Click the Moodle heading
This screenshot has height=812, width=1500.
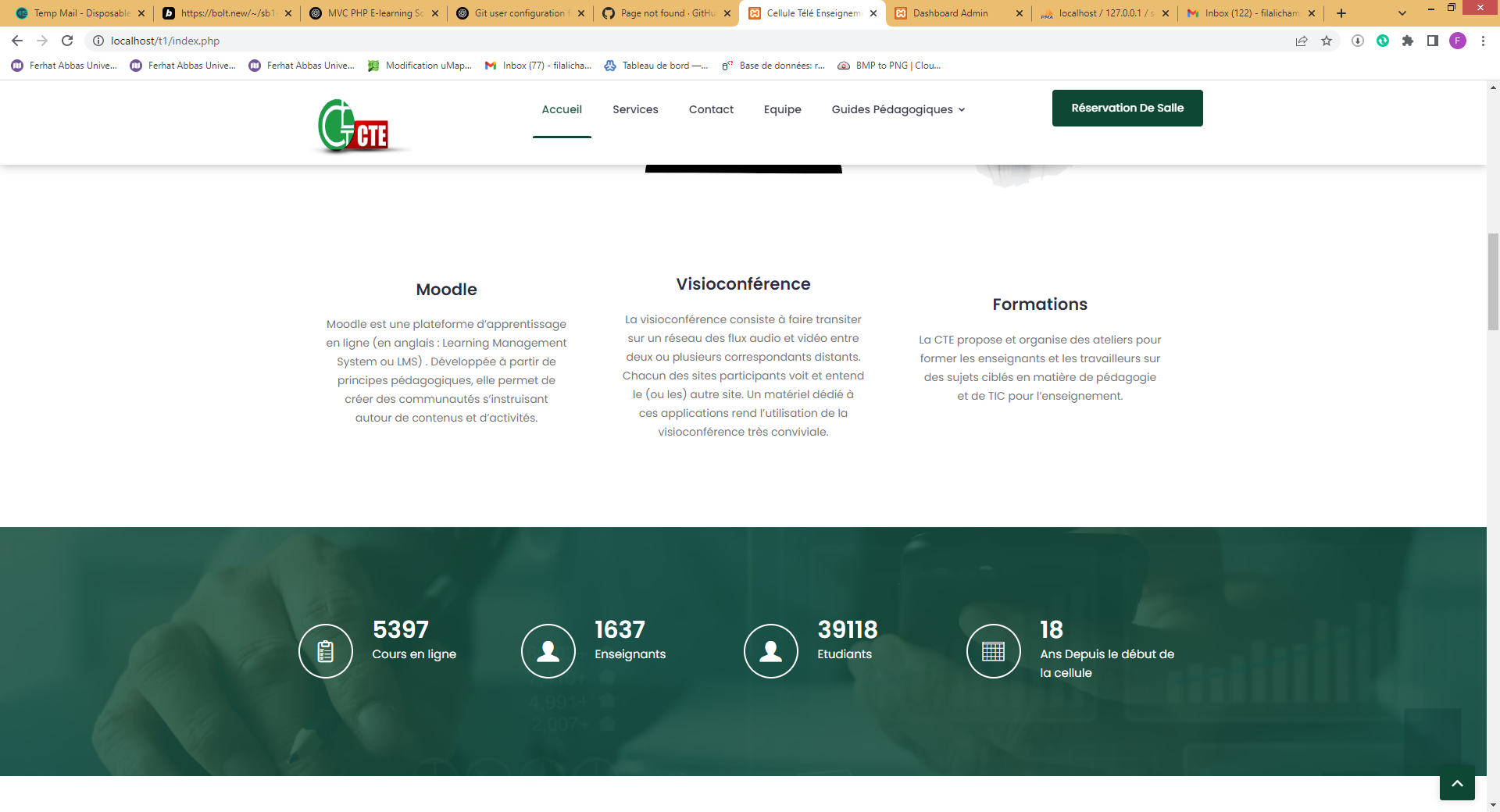click(x=446, y=290)
